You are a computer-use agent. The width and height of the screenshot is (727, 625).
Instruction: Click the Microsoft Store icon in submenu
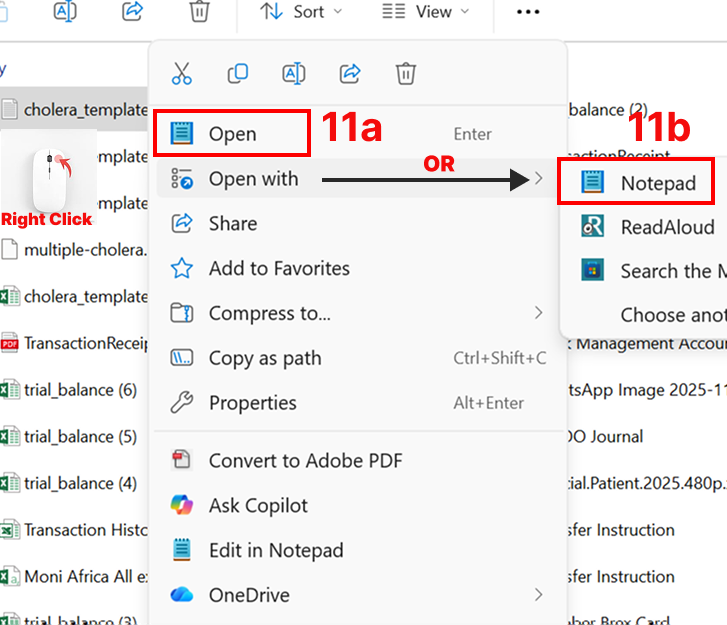point(593,270)
